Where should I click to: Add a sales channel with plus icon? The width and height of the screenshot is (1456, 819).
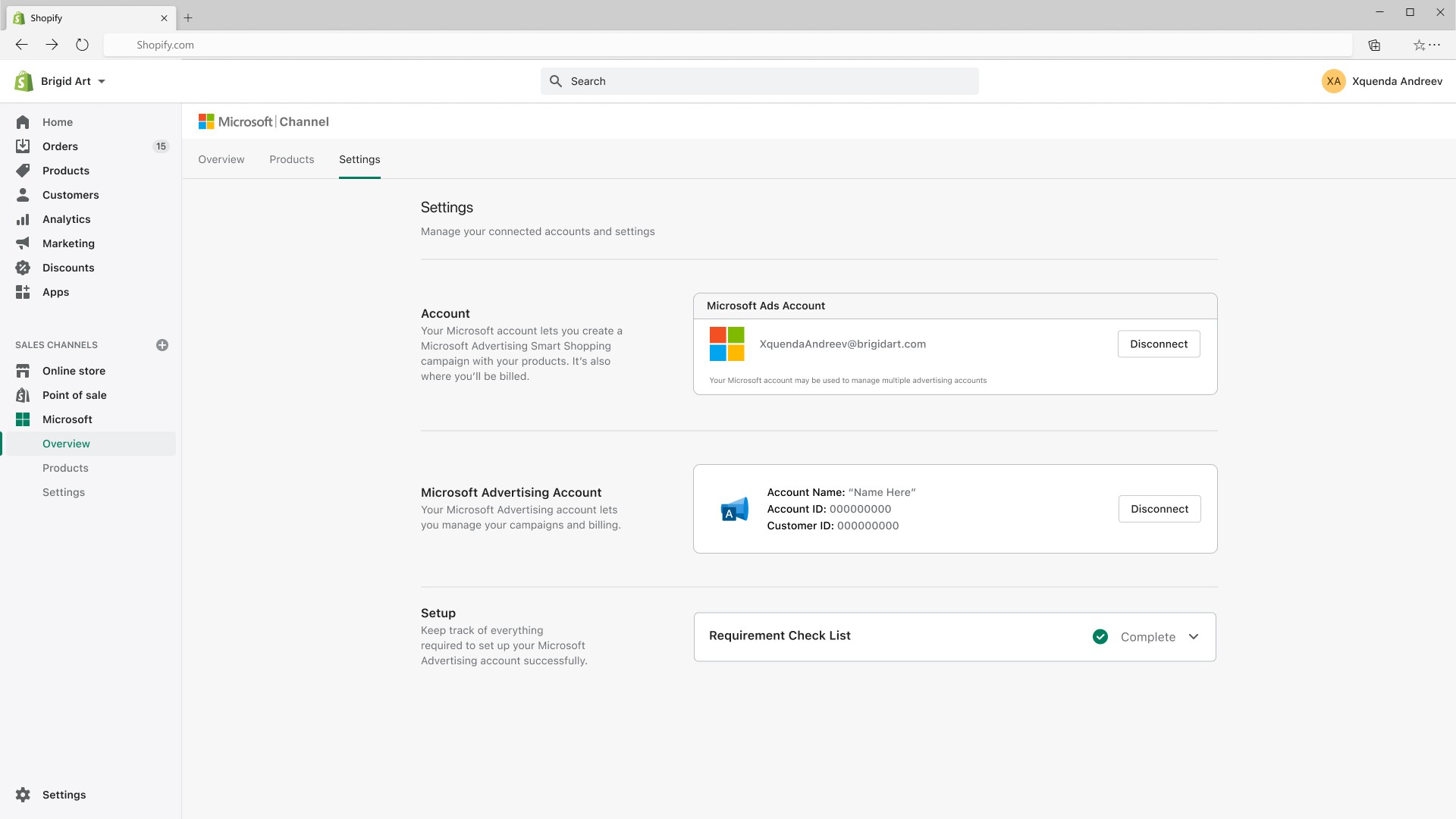click(162, 345)
